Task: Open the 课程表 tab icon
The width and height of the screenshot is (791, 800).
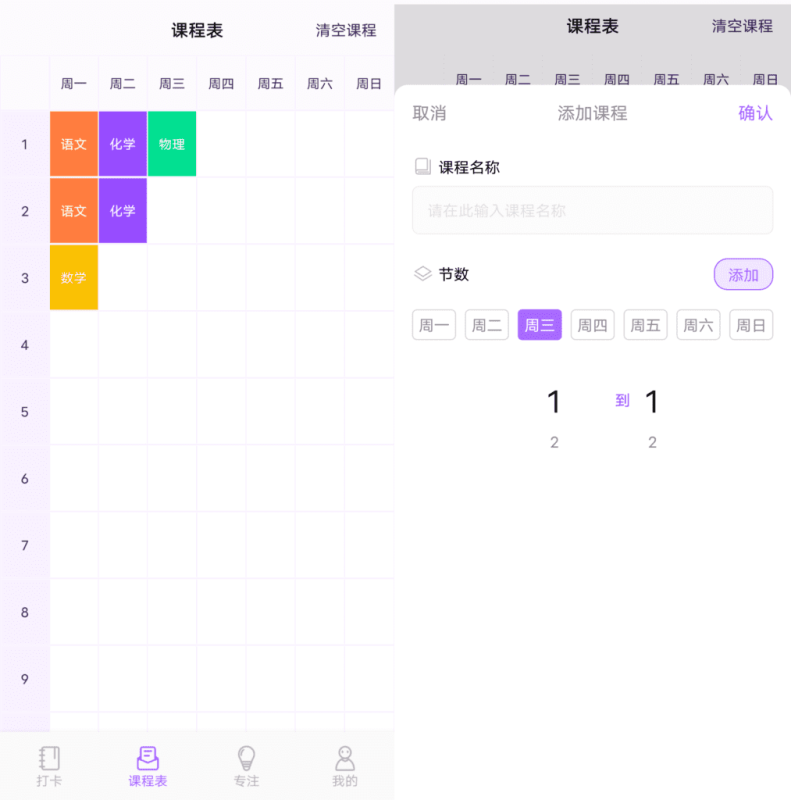Action: click(147, 759)
